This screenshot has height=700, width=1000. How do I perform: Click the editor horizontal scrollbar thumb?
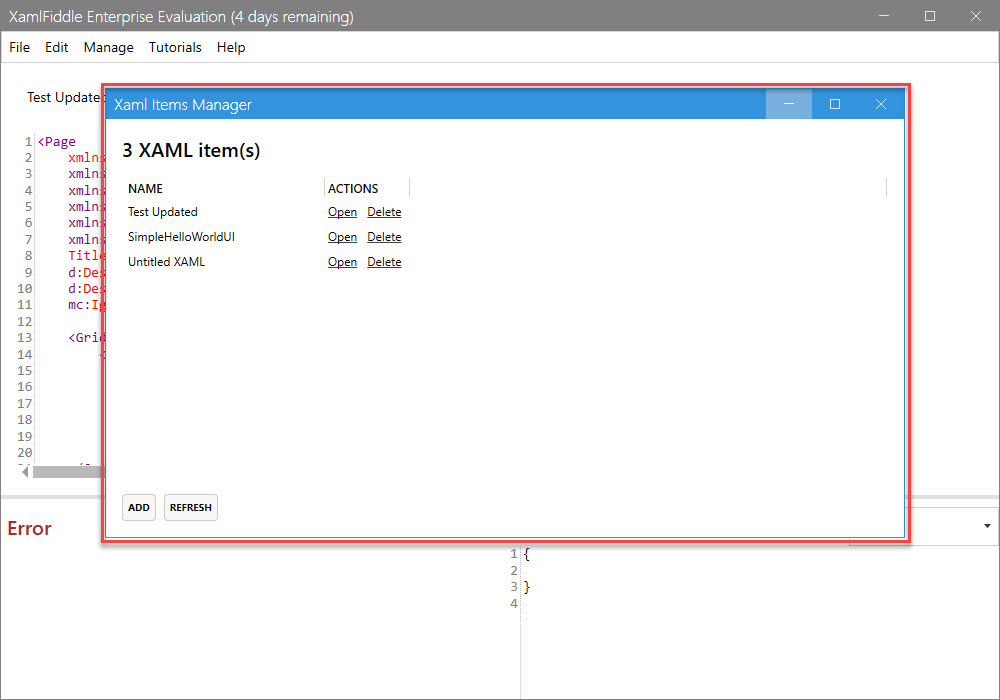tap(68, 472)
